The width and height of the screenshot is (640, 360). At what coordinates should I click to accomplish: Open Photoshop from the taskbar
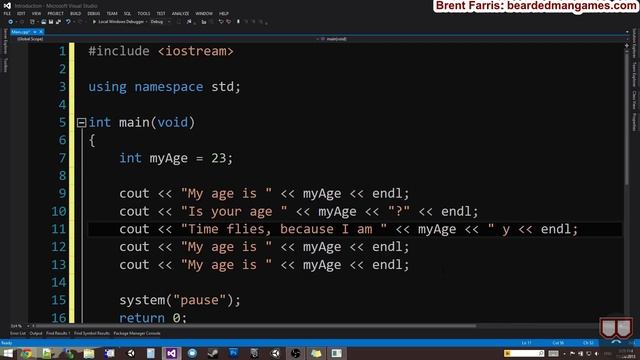tap(233, 353)
